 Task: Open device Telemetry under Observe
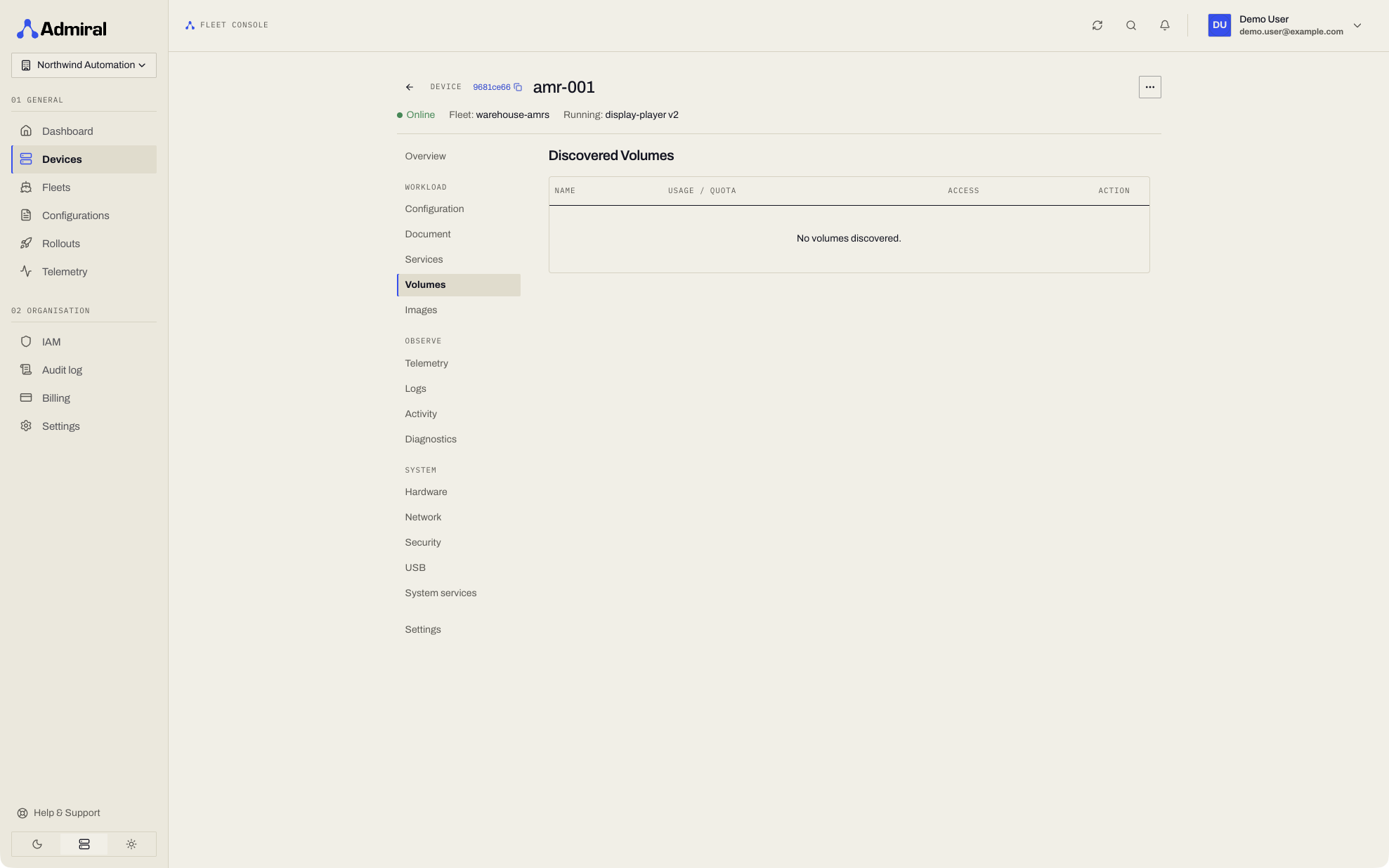point(459,364)
